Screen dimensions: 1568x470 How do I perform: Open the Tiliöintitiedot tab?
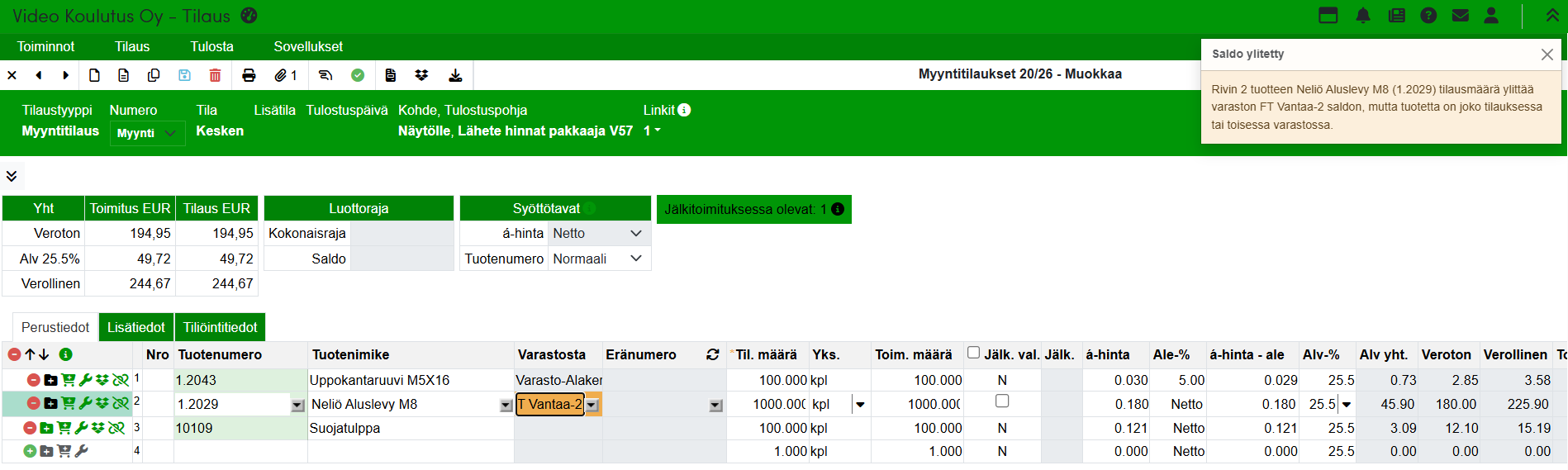(x=221, y=327)
